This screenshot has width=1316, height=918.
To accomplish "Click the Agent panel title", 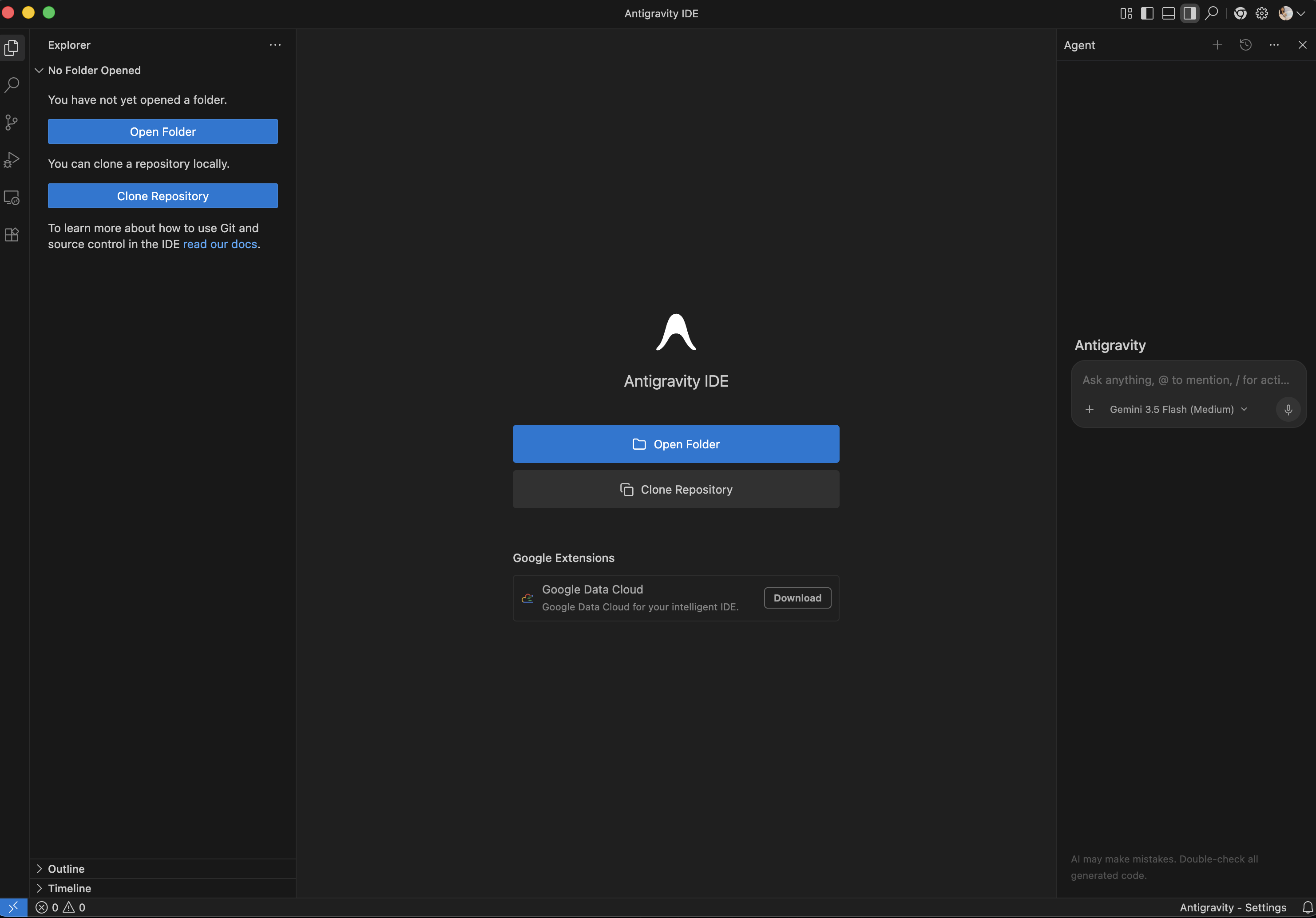I will pyautogui.click(x=1079, y=45).
